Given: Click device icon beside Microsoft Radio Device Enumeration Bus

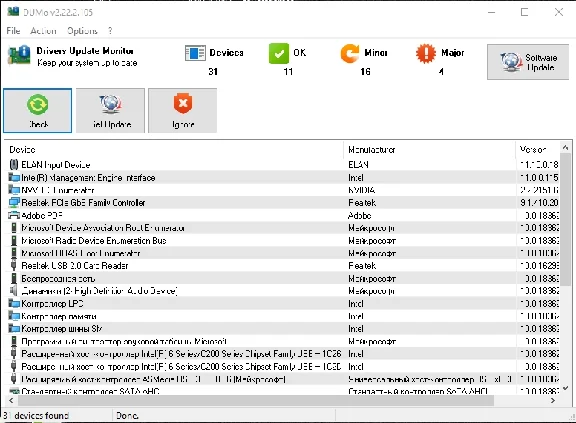Looking at the screenshot, I should coord(14,241).
